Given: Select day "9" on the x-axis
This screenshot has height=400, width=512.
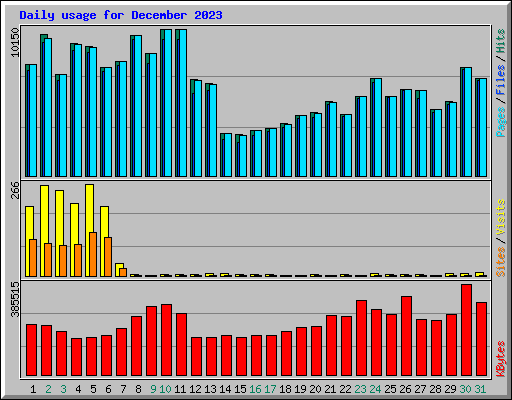Looking at the screenshot, I should coord(153,389).
